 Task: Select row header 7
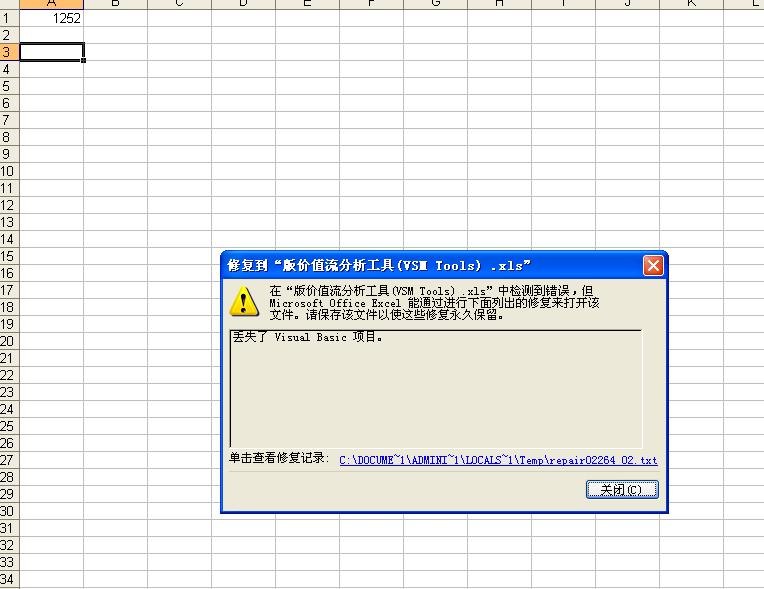9,120
